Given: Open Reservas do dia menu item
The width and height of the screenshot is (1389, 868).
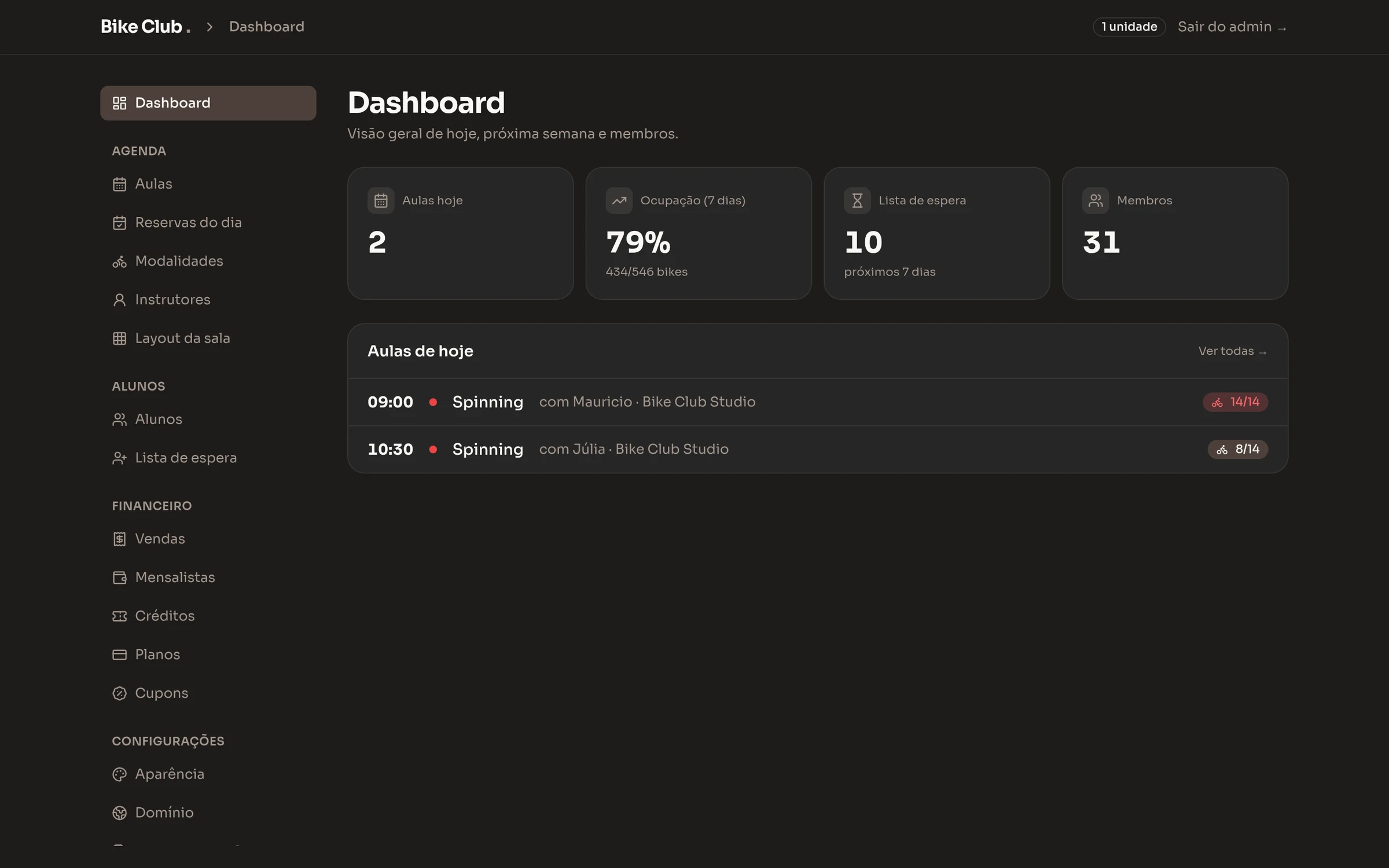Looking at the screenshot, I should 208,223.
